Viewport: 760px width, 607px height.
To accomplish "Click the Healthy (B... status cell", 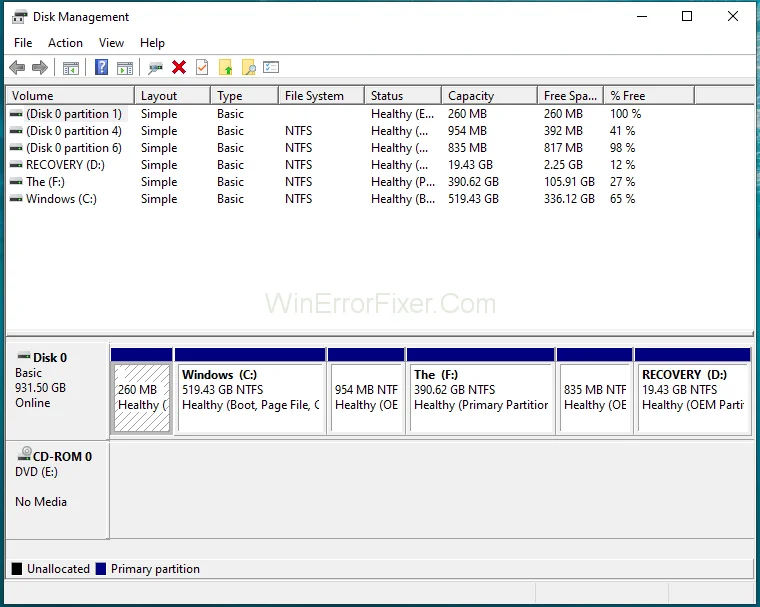I will pos(403,199).
